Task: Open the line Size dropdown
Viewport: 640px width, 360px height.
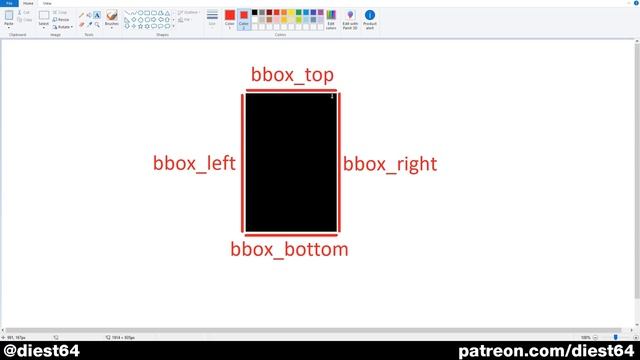Action: tap(212, 19)
